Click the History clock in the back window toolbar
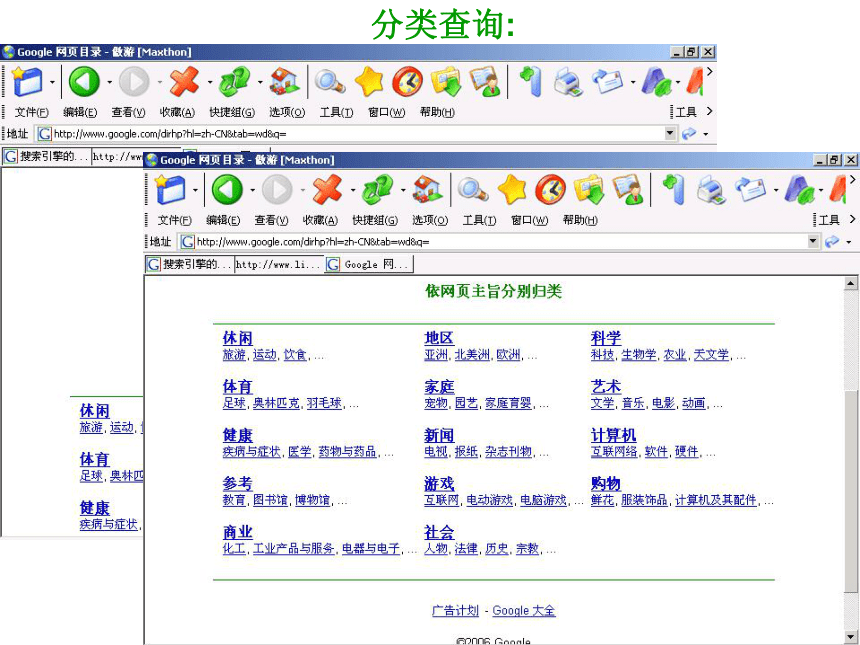The height and width of the screenshot is (645, 860). [x=407, y=82]
